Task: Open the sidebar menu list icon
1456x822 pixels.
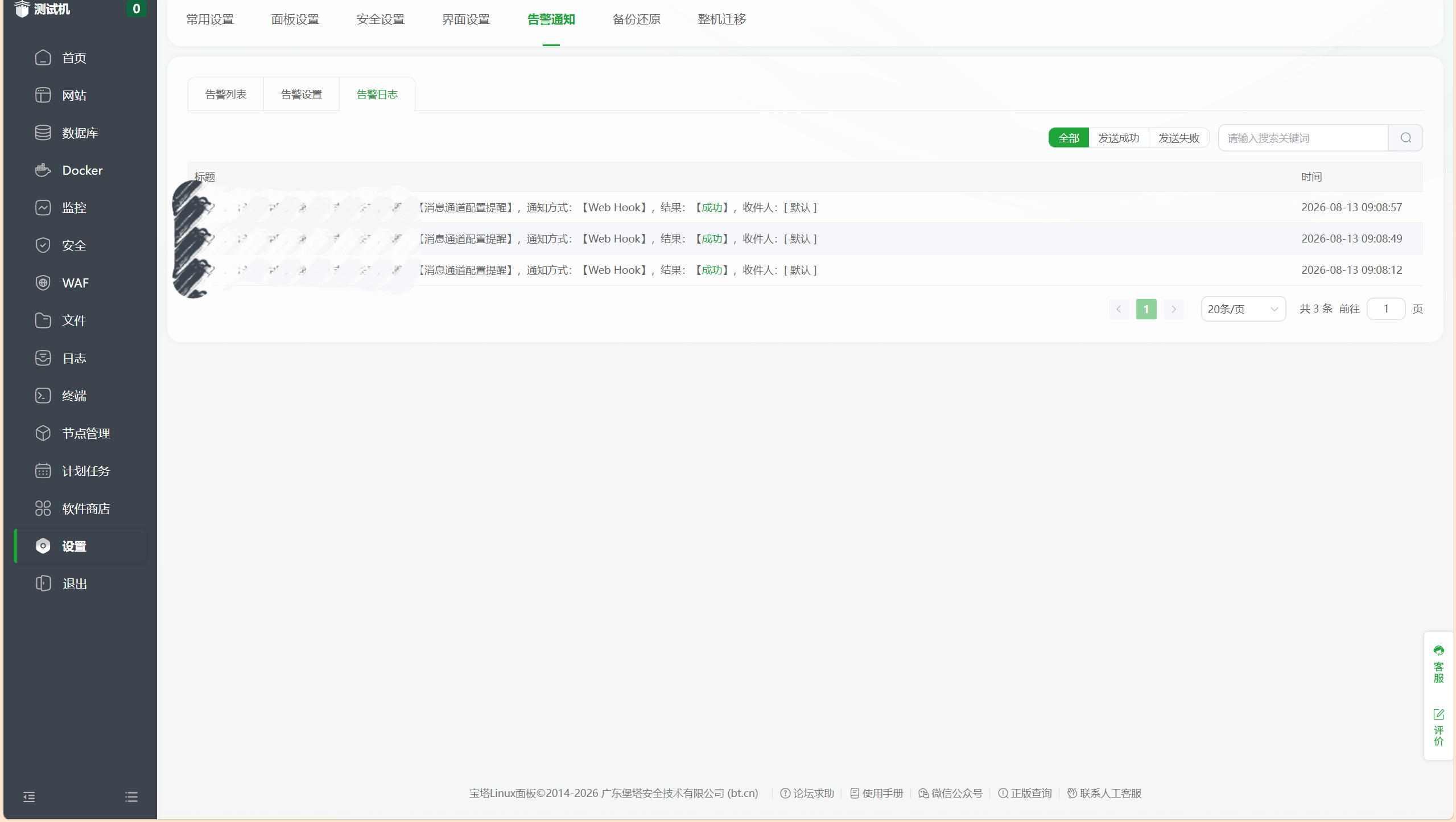Action: pos(131,797)
